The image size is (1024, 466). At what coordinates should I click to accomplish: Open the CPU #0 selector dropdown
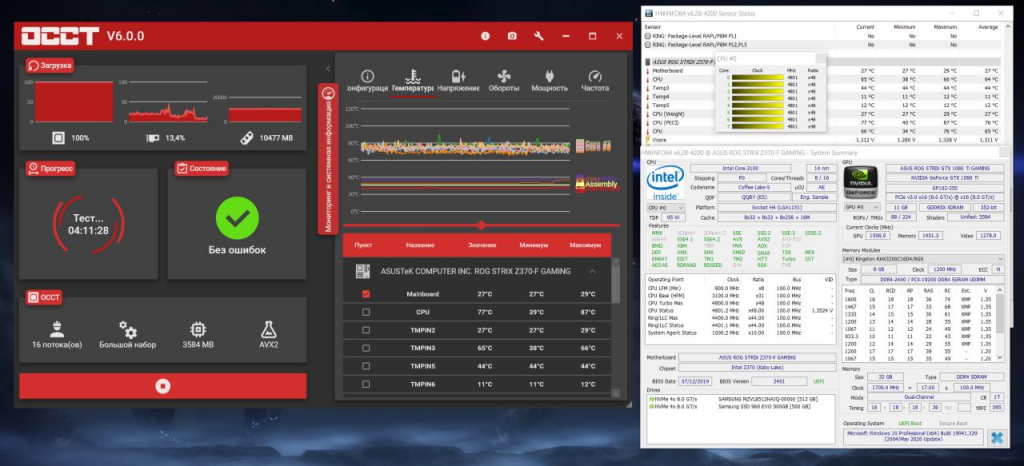(x=664, y=206)
